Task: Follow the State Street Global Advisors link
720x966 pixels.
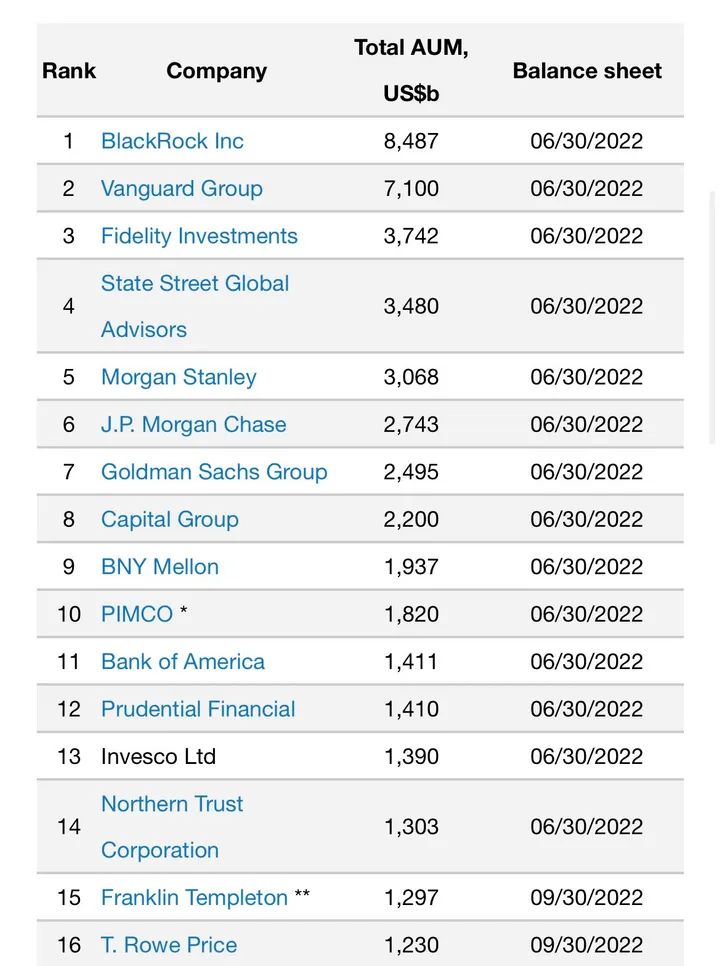Action: pos(194,284)
